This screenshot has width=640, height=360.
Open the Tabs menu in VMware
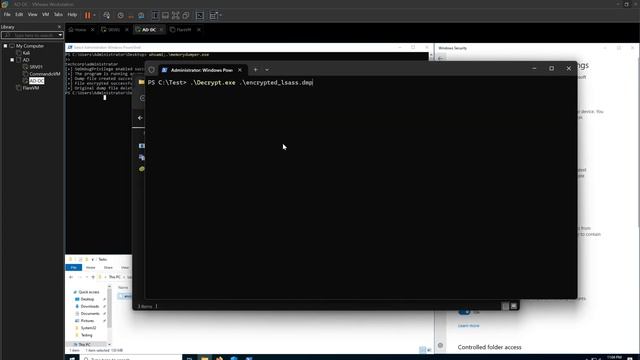pos(58,14)
